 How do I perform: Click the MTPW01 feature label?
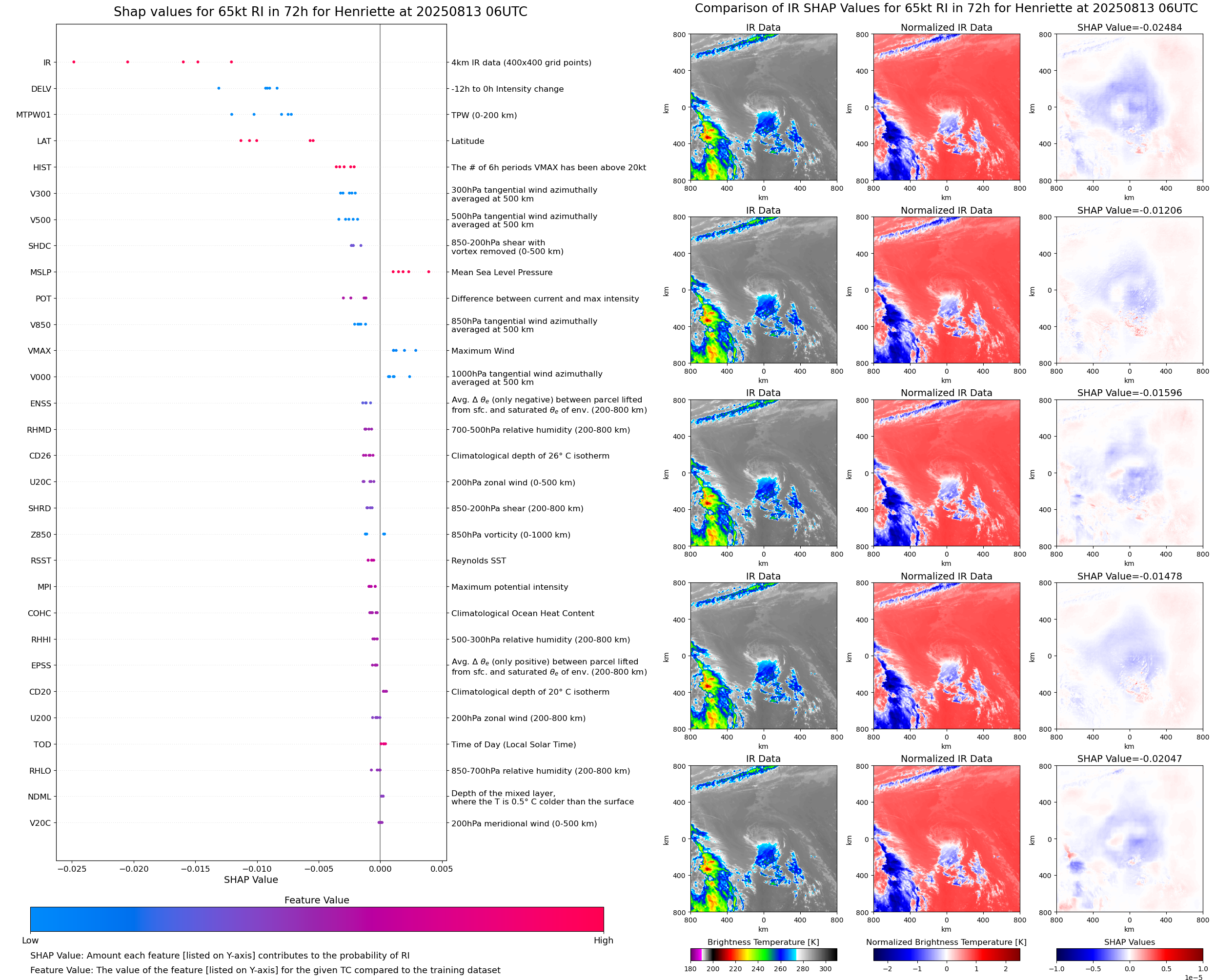click(x=33, y=115)
